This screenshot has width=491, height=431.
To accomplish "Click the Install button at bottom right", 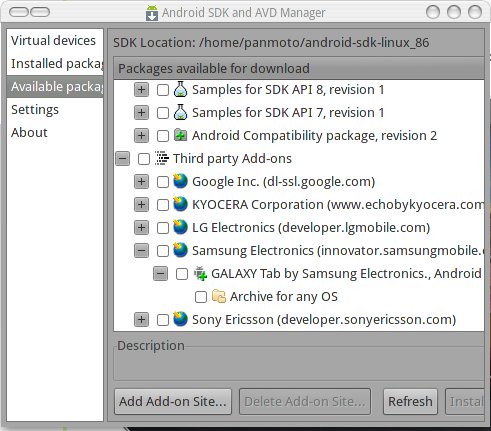I will [465, 401].
